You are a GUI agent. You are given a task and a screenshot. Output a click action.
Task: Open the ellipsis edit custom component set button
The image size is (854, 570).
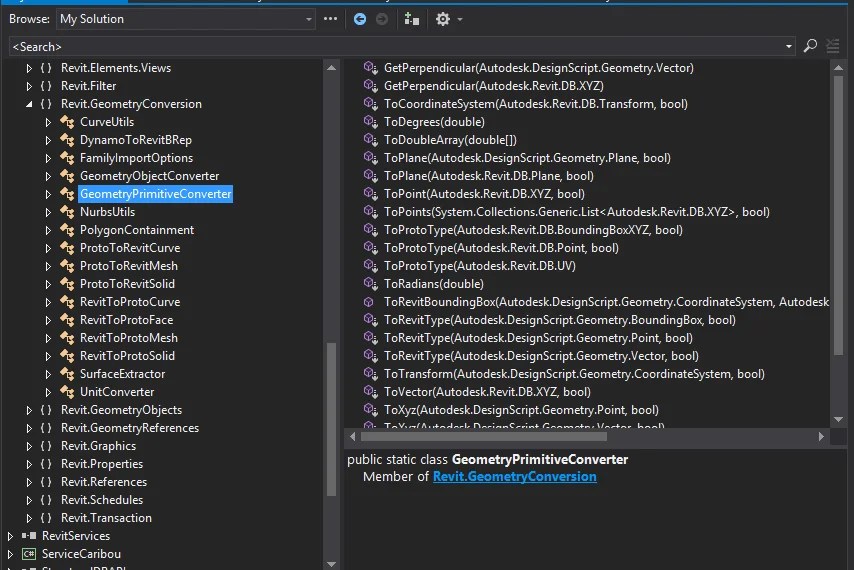330,19
